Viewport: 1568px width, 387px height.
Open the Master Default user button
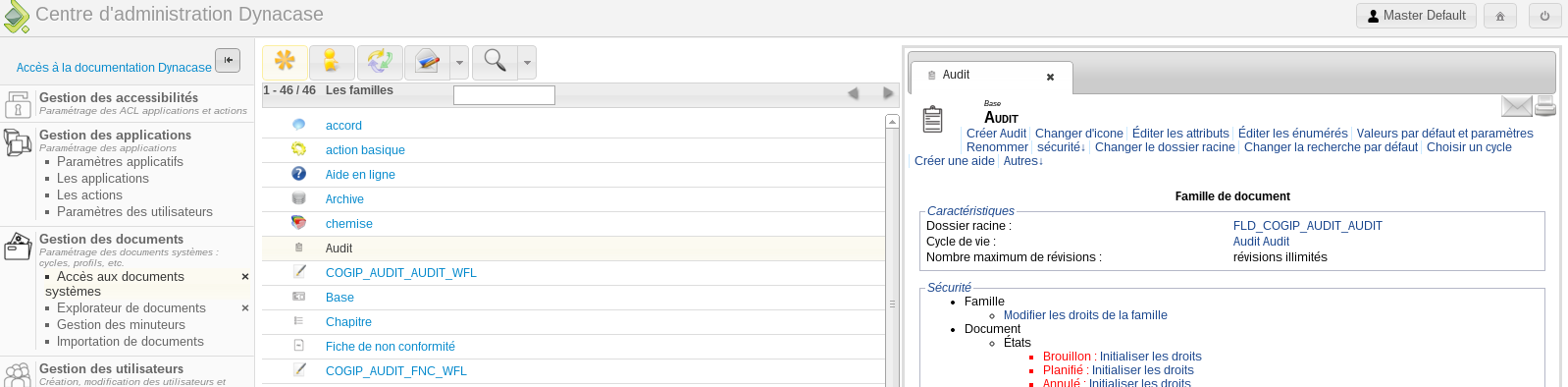click(x=1416, y=16)
